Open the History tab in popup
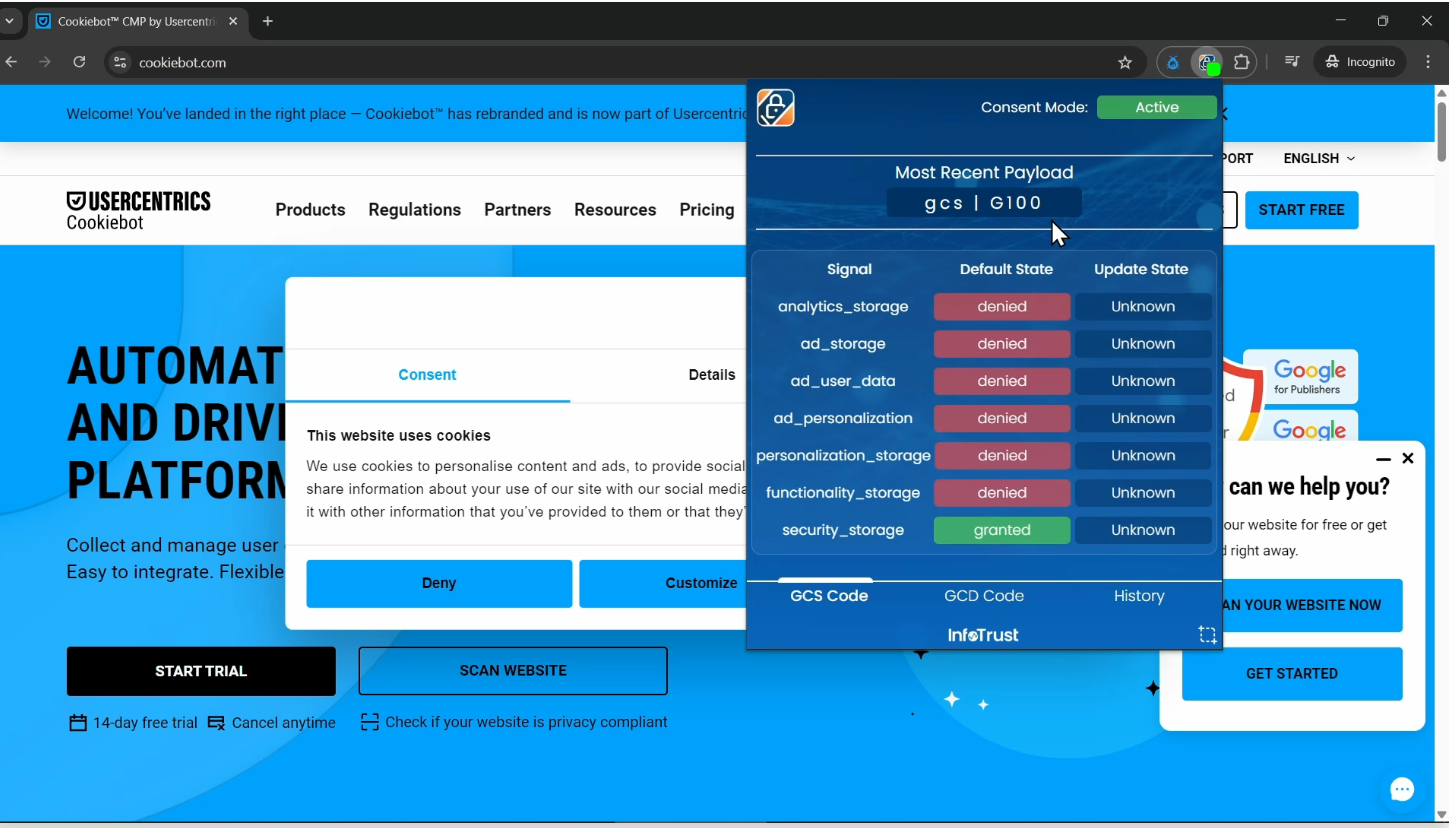Screen dimensions: 1449x828 [1139, 596]
